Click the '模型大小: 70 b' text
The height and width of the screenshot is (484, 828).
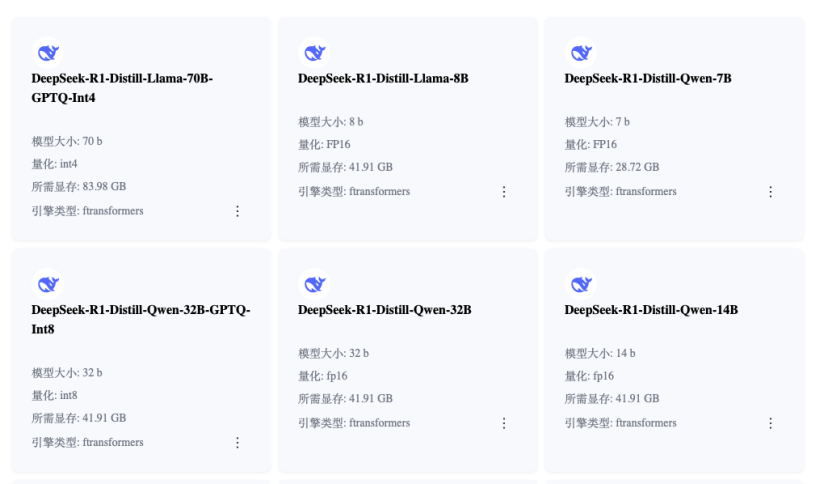tap(67, 141)
